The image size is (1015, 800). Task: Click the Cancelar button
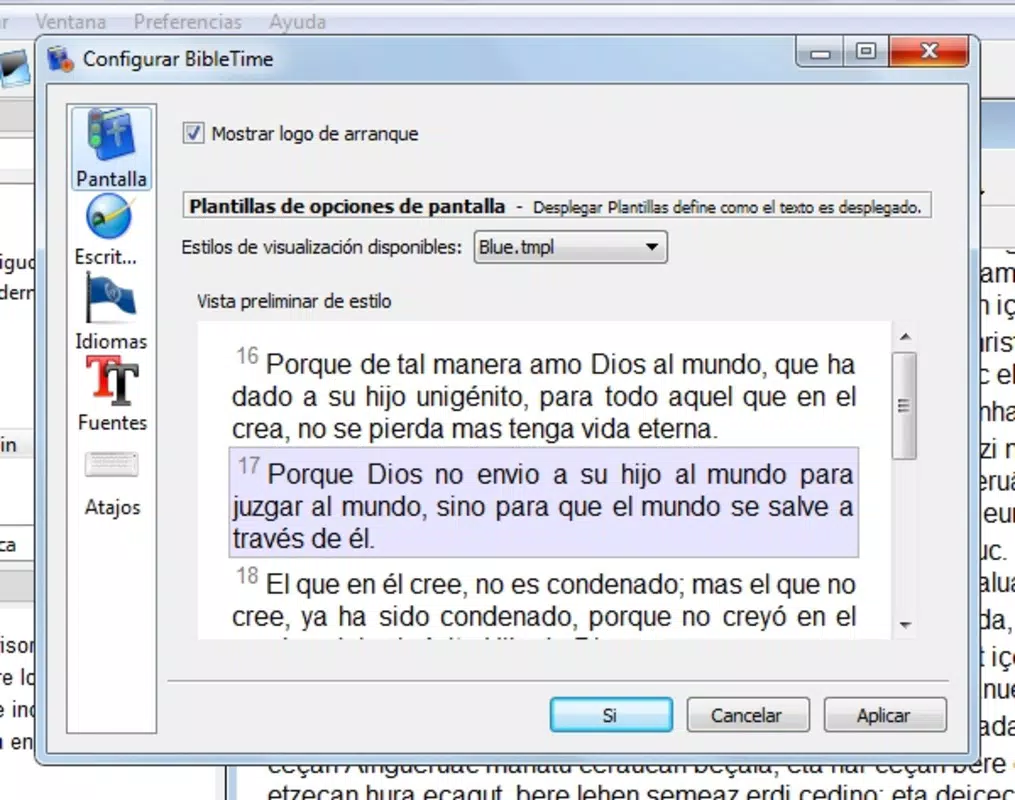point(748,715)
